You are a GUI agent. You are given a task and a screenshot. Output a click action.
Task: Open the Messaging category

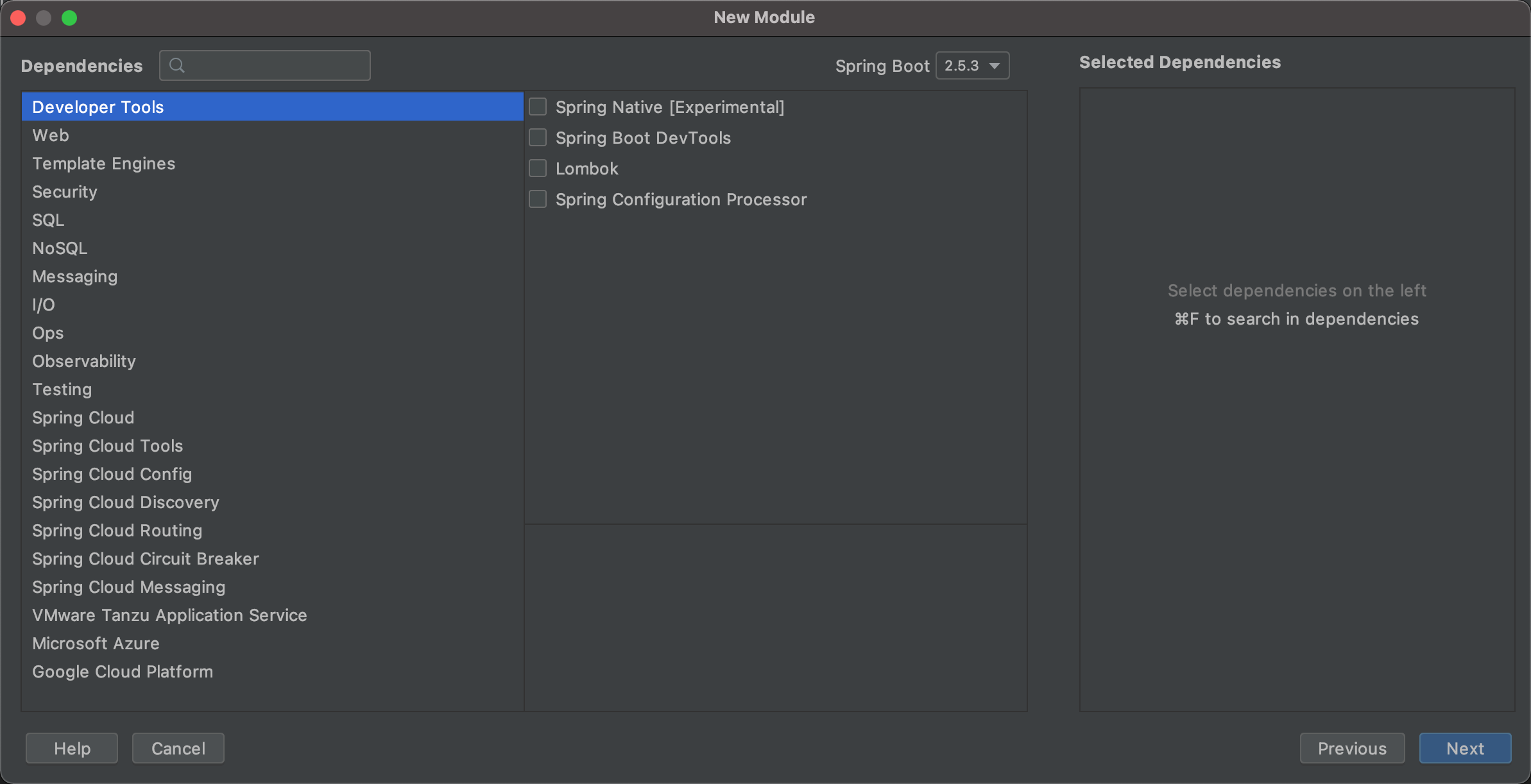coord(273,276)
